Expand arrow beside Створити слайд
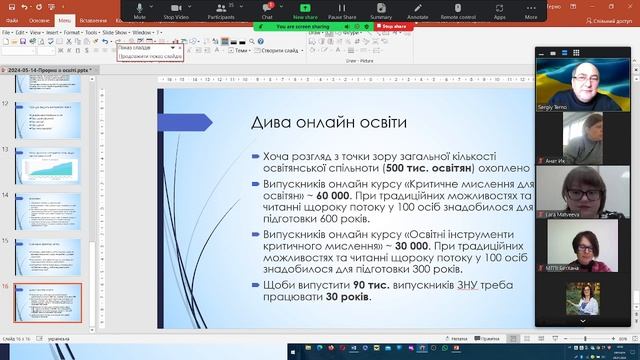640x360 pixels. 302,51
